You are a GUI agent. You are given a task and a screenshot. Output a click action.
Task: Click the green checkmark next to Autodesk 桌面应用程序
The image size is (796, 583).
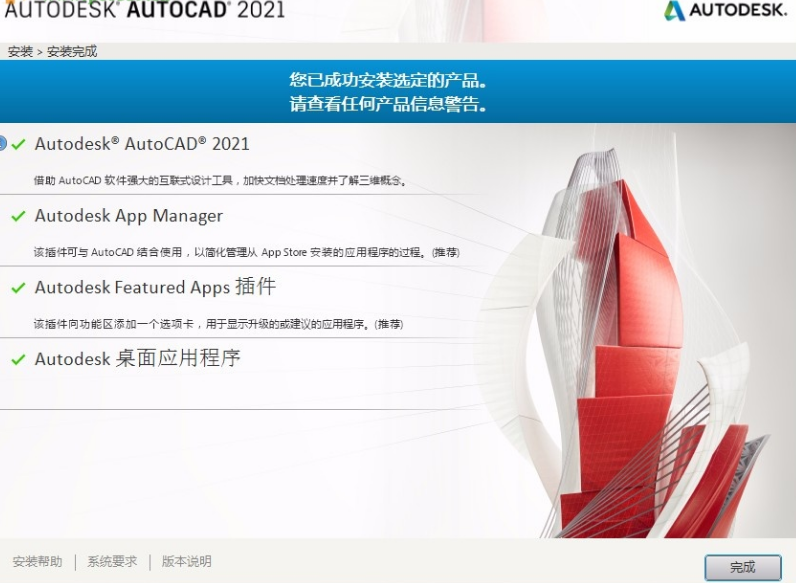click(18, 360)
